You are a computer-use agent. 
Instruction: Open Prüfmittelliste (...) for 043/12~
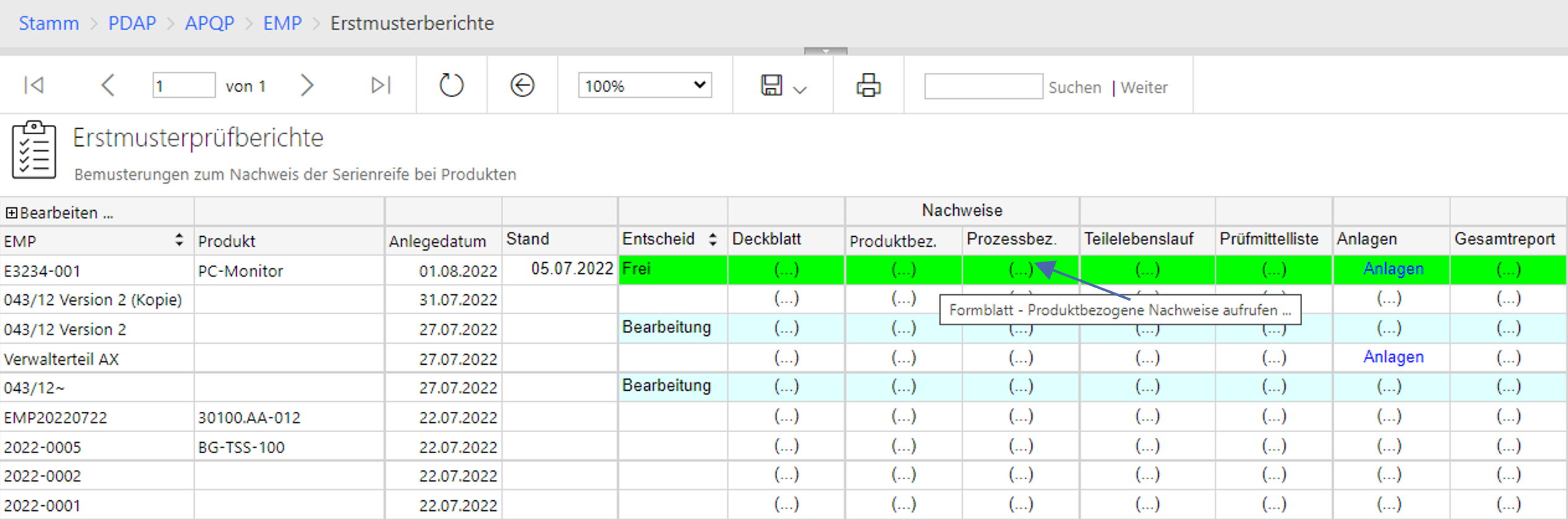click(1274, 386)
